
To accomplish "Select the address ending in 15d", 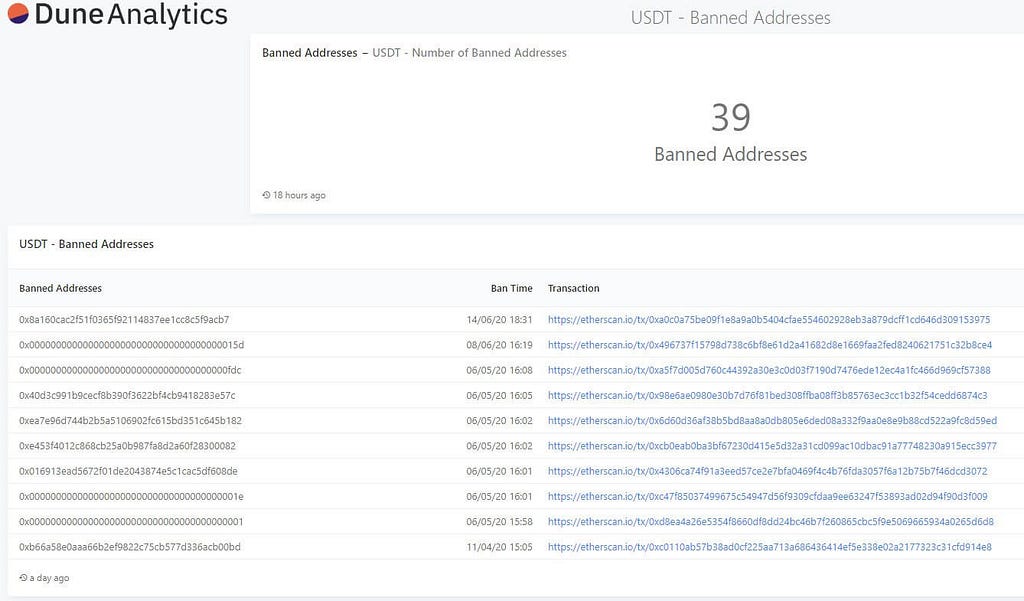I will (131, 345).
